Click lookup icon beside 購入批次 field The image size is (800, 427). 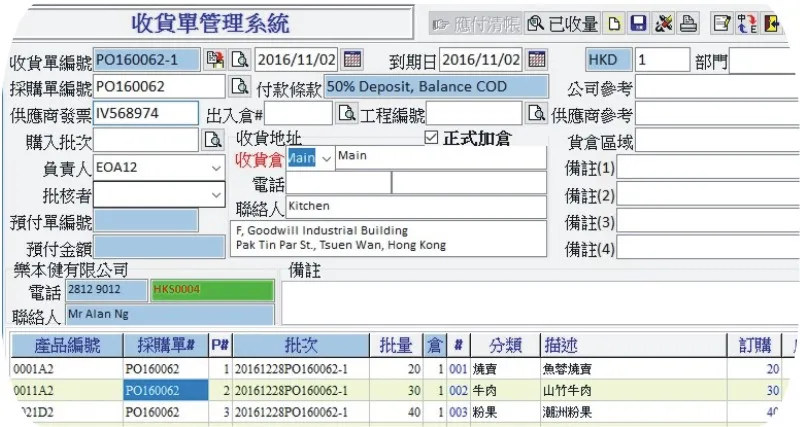pos(213,140)
